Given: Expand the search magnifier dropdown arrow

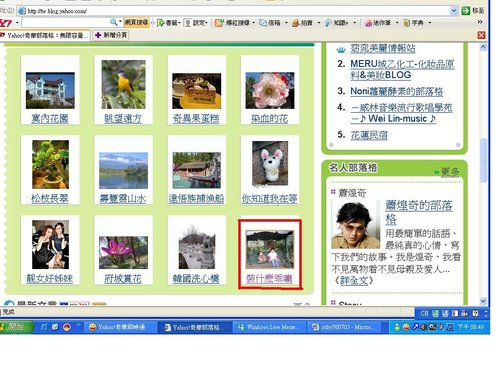Looking at the screenshot, I should pyautogui.click(x=120, y=22).
